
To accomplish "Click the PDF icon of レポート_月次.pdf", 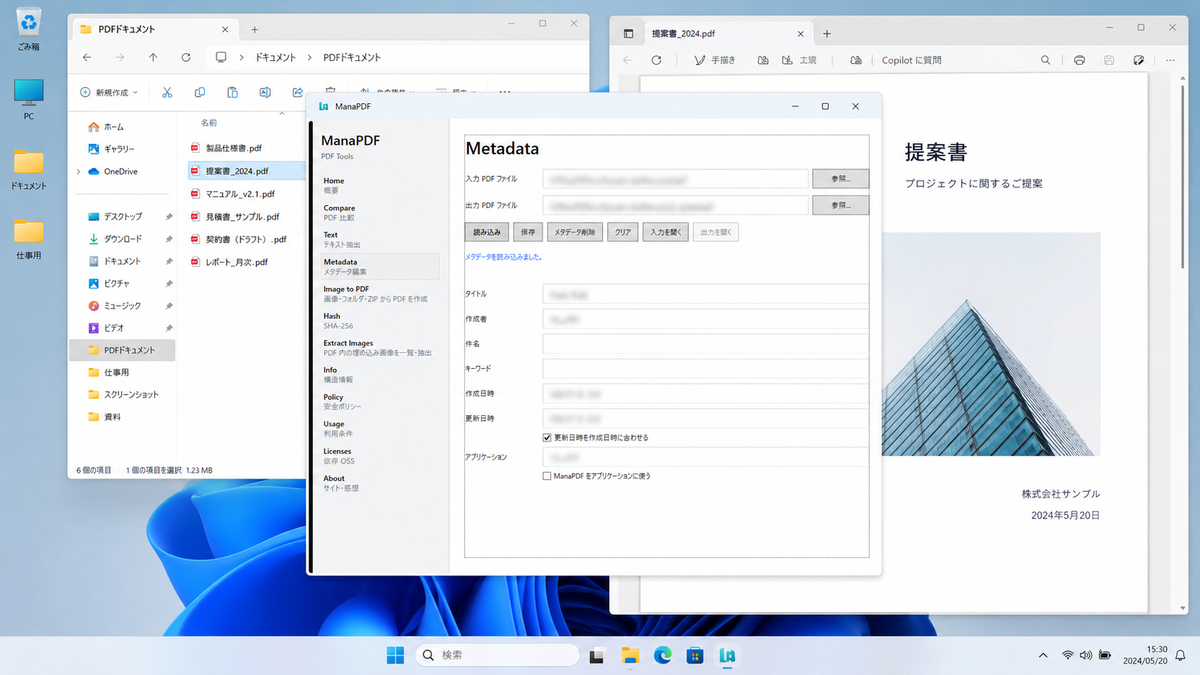I will [x=196, y=262].
